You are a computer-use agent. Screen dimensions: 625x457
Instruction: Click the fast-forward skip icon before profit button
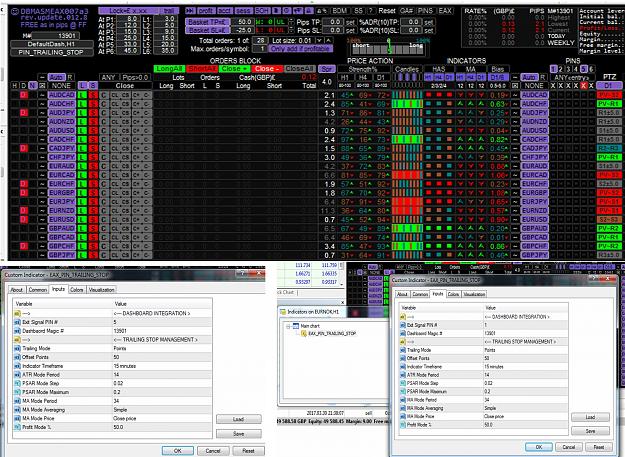tap(190, 11)
